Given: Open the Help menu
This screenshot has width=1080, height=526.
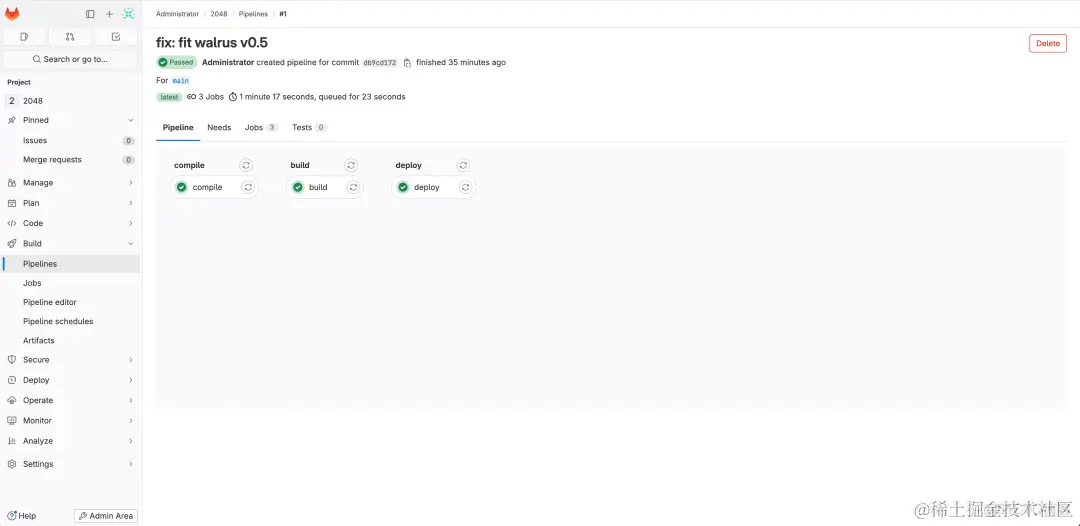Looking at the screenshot, I should click(22, 516).
